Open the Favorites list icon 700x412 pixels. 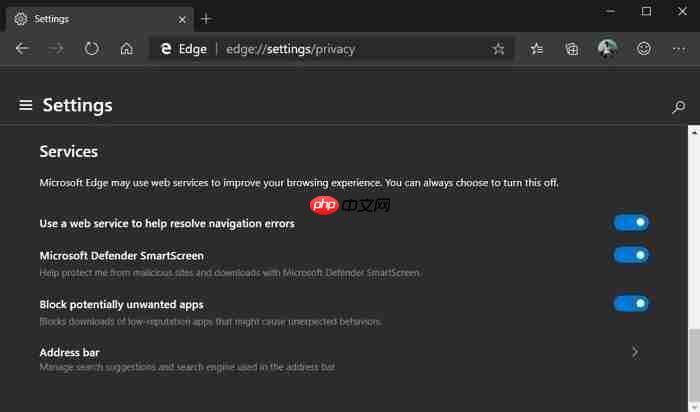tap(536, 49)
